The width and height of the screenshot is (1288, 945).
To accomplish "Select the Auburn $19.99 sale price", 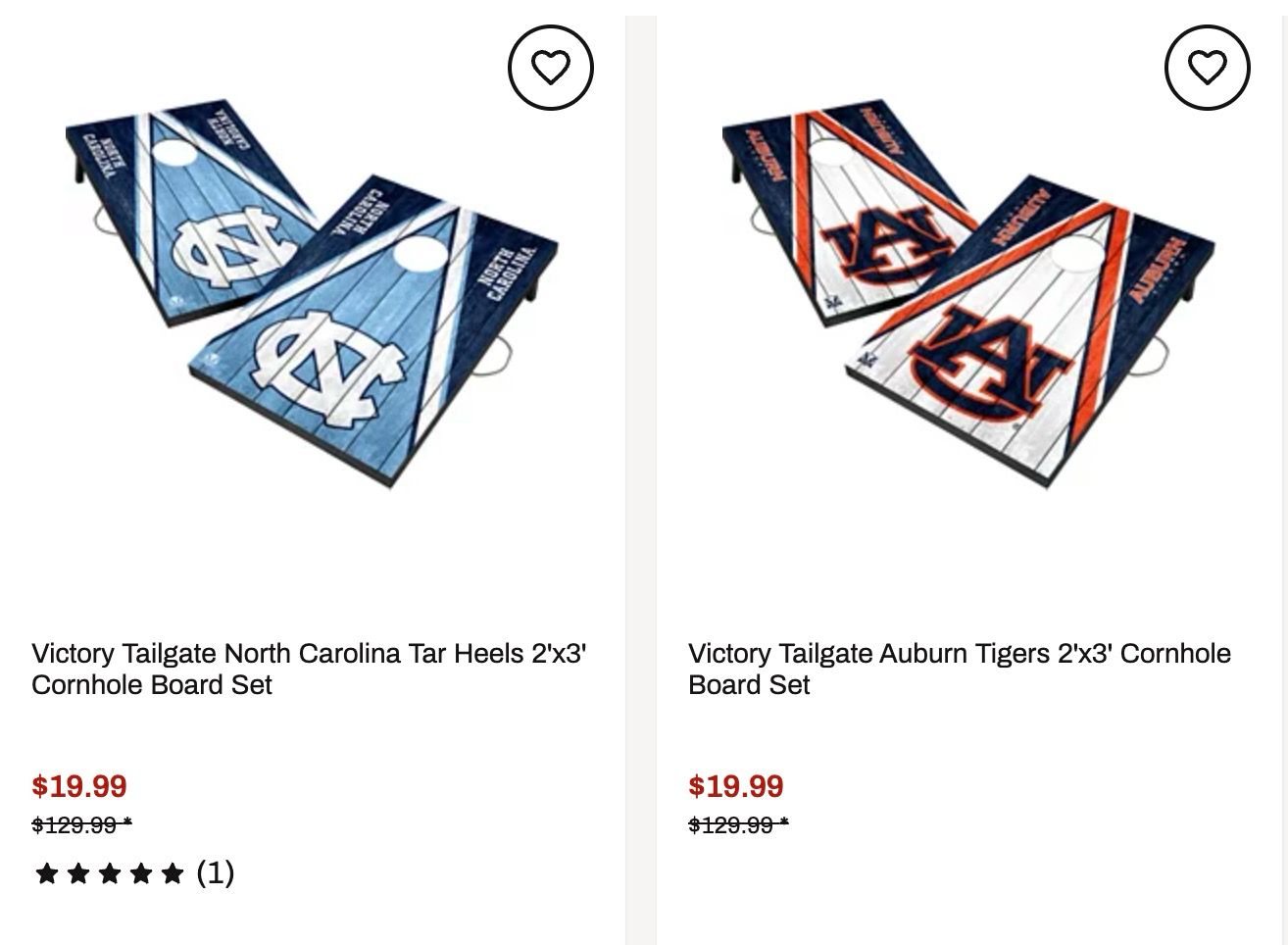I will click(736, 786).
